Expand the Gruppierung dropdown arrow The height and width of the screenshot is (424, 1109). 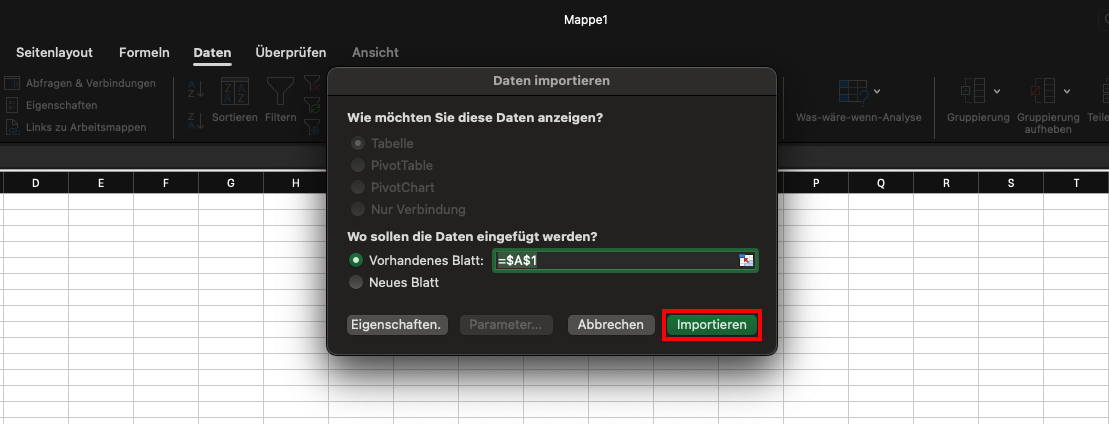(x=997, y=92)
